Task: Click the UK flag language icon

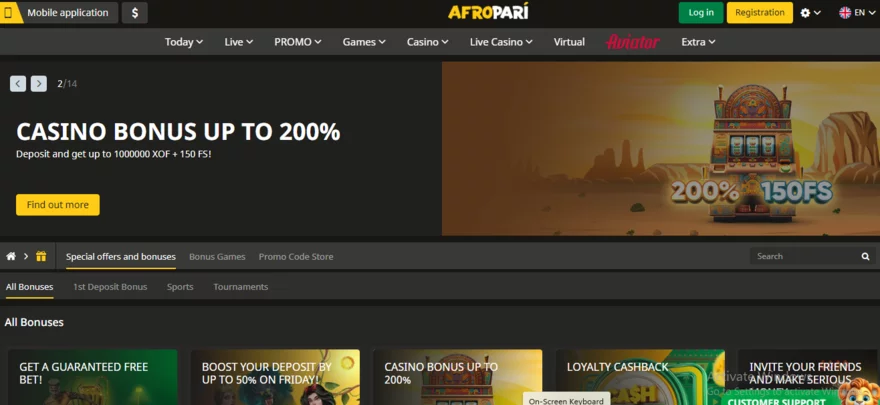Action: (845, 13)
